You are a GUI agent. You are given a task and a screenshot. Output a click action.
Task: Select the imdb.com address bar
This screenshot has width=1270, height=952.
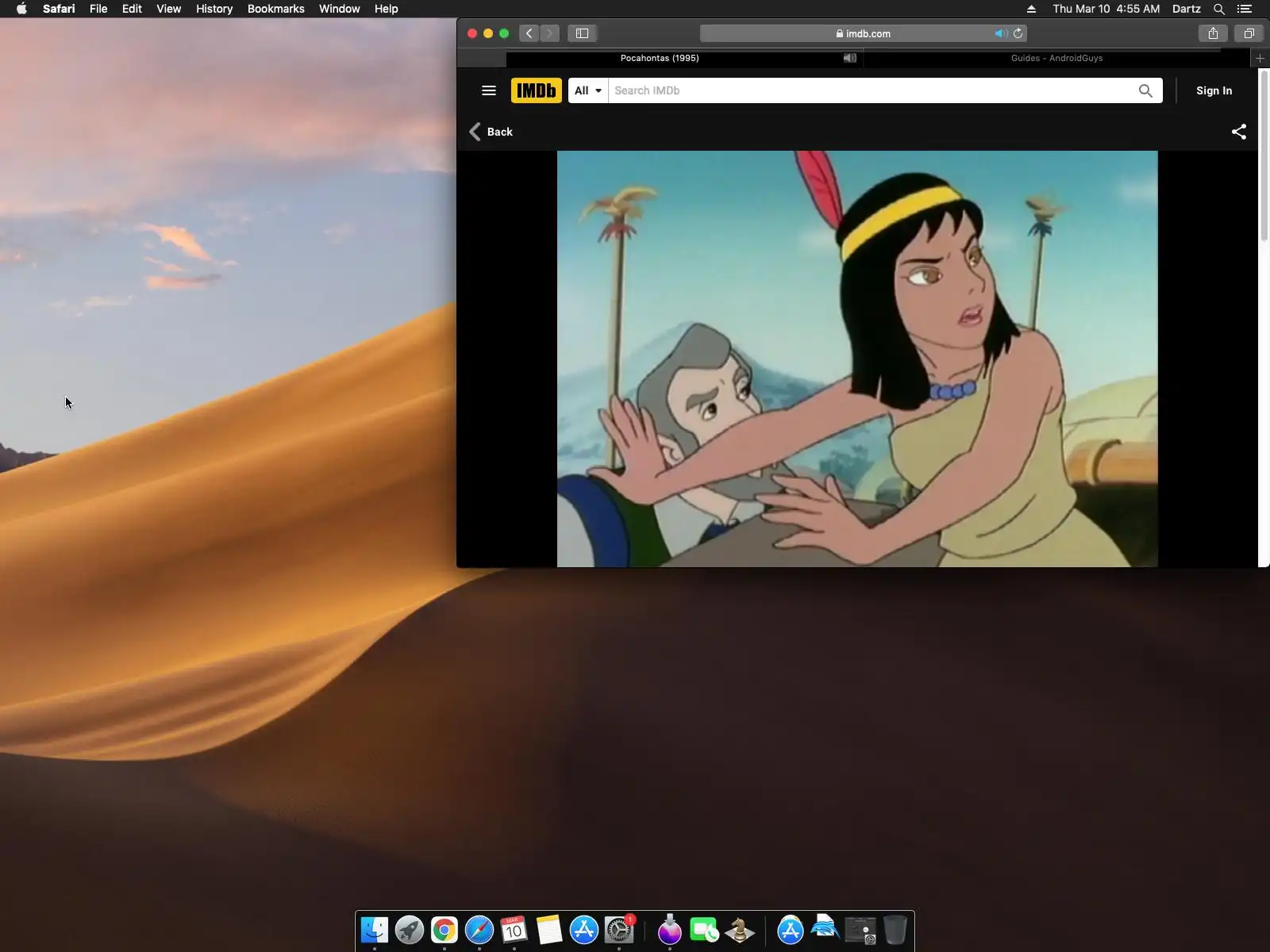[864, 33]
